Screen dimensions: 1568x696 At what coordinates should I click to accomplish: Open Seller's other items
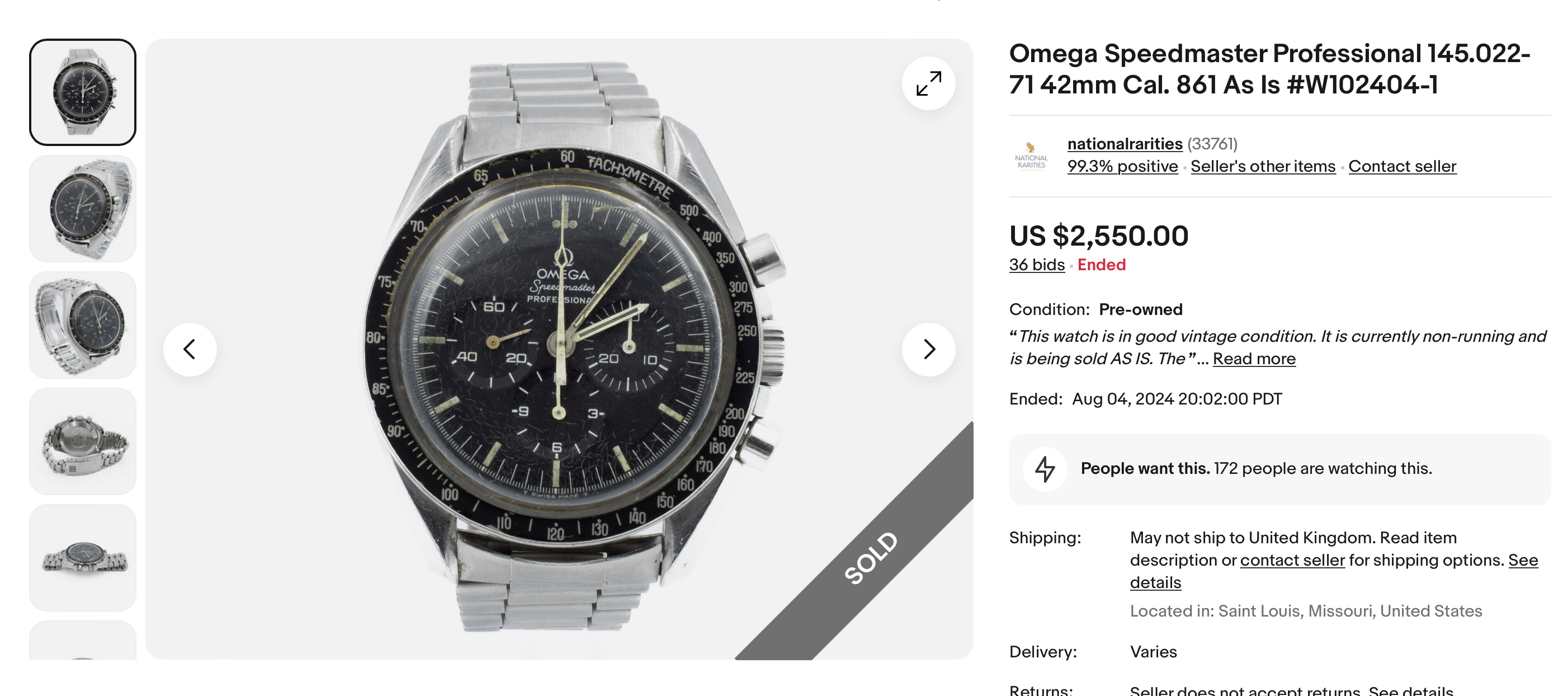[1263, 166]
